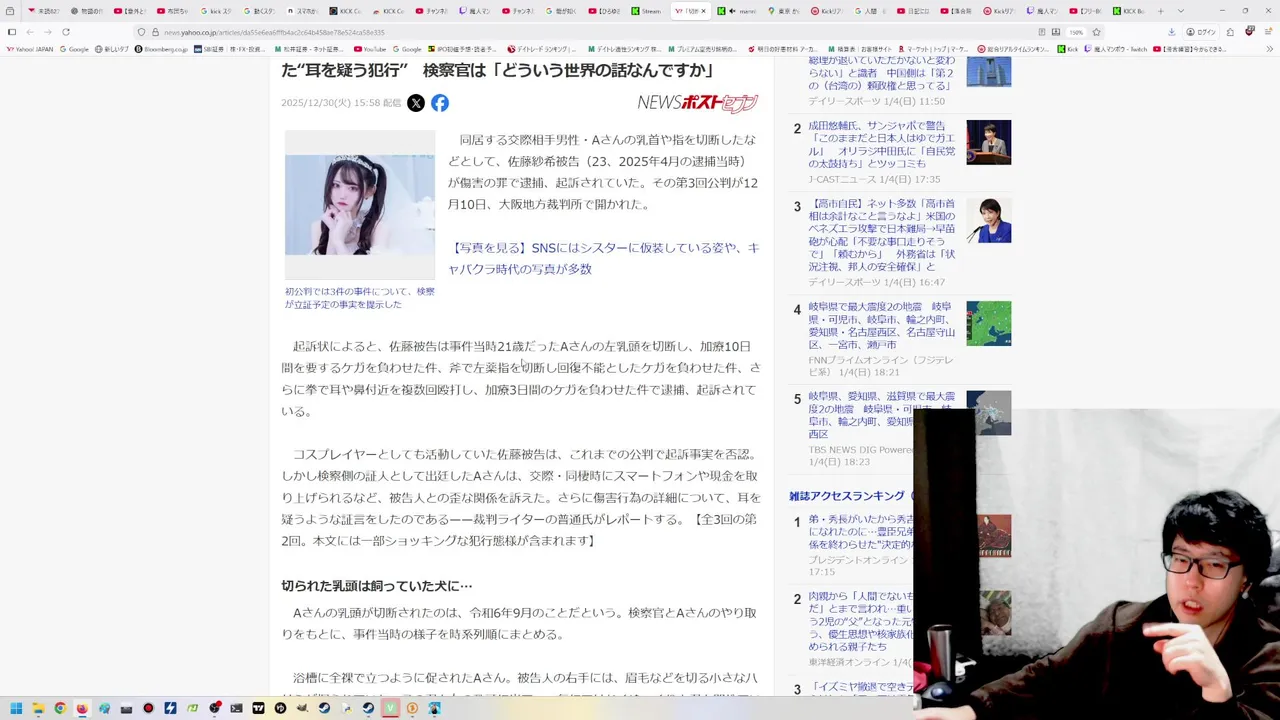1280x720 pixels.
Task: Open the Yahoo! JAPAN bookmark
Action: tap(30, 48)
